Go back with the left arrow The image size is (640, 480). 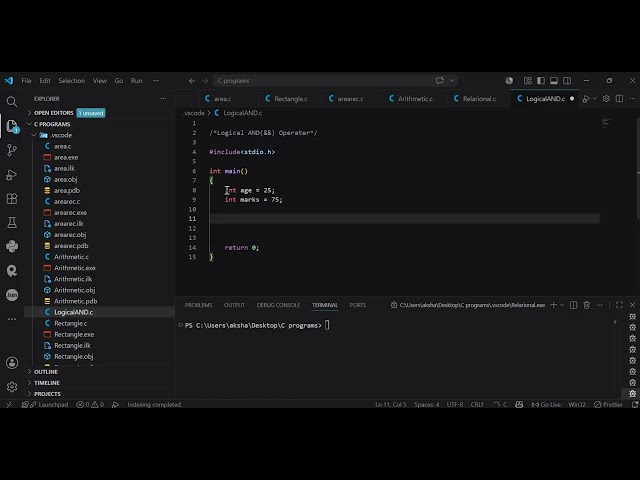tap(192, 81)
